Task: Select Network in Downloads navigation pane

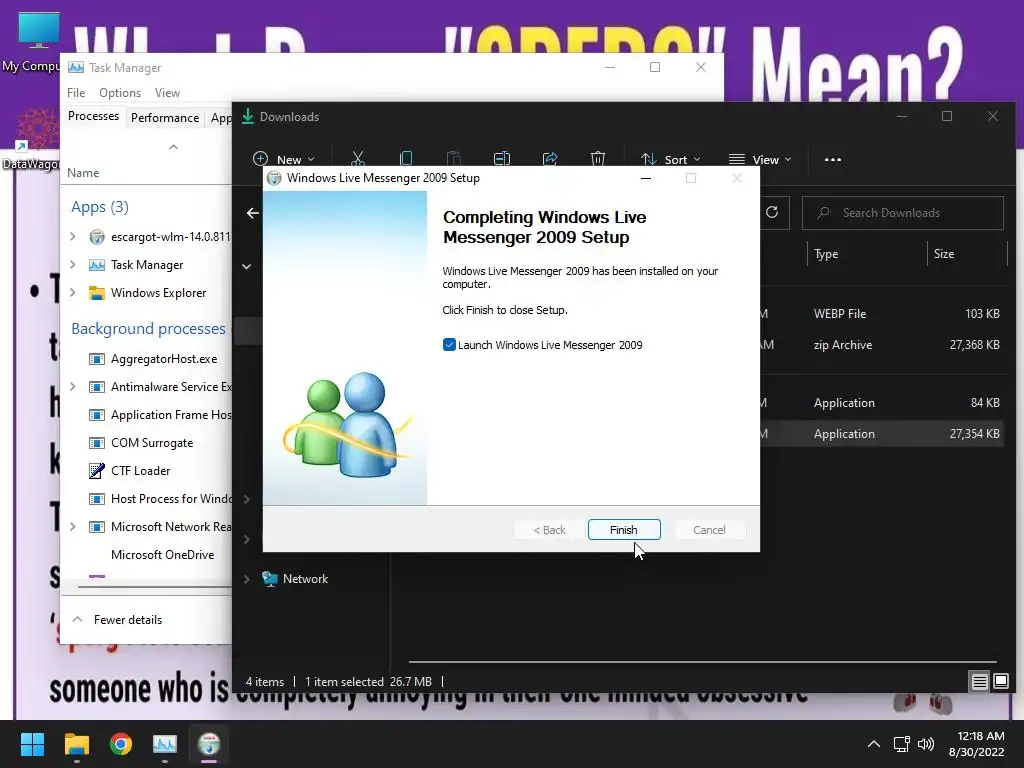Action: point(305,579)
